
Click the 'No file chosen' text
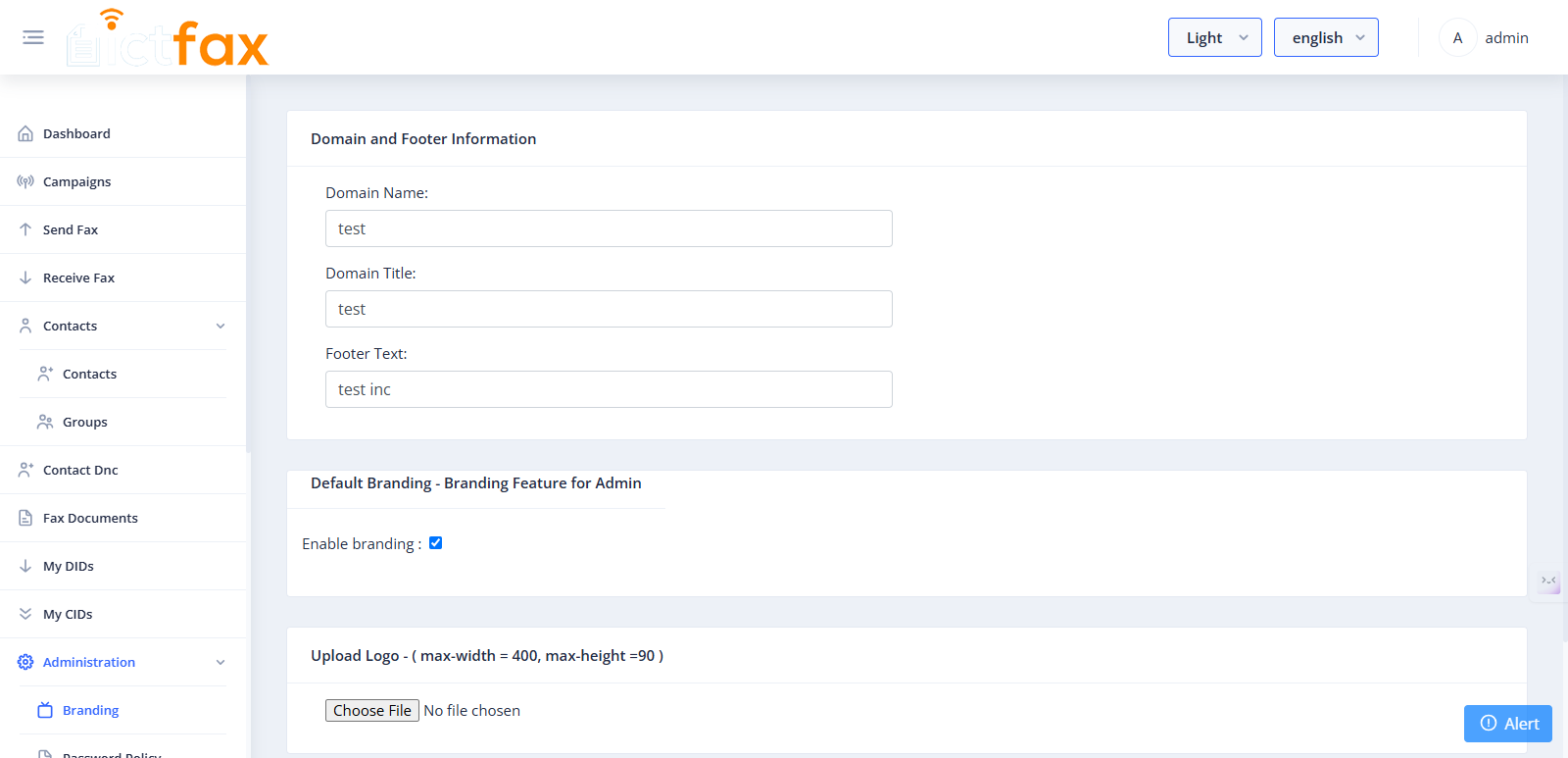tap(471, 711)
